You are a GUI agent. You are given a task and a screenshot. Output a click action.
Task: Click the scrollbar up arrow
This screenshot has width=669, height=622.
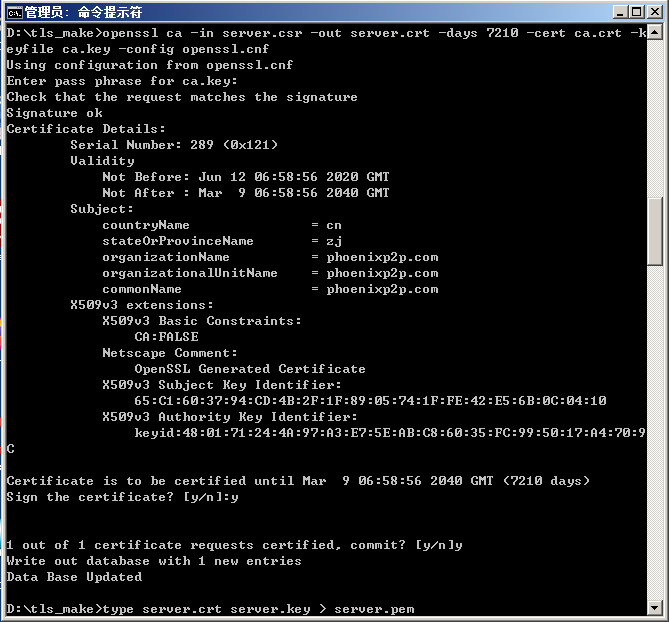(654, 32)
